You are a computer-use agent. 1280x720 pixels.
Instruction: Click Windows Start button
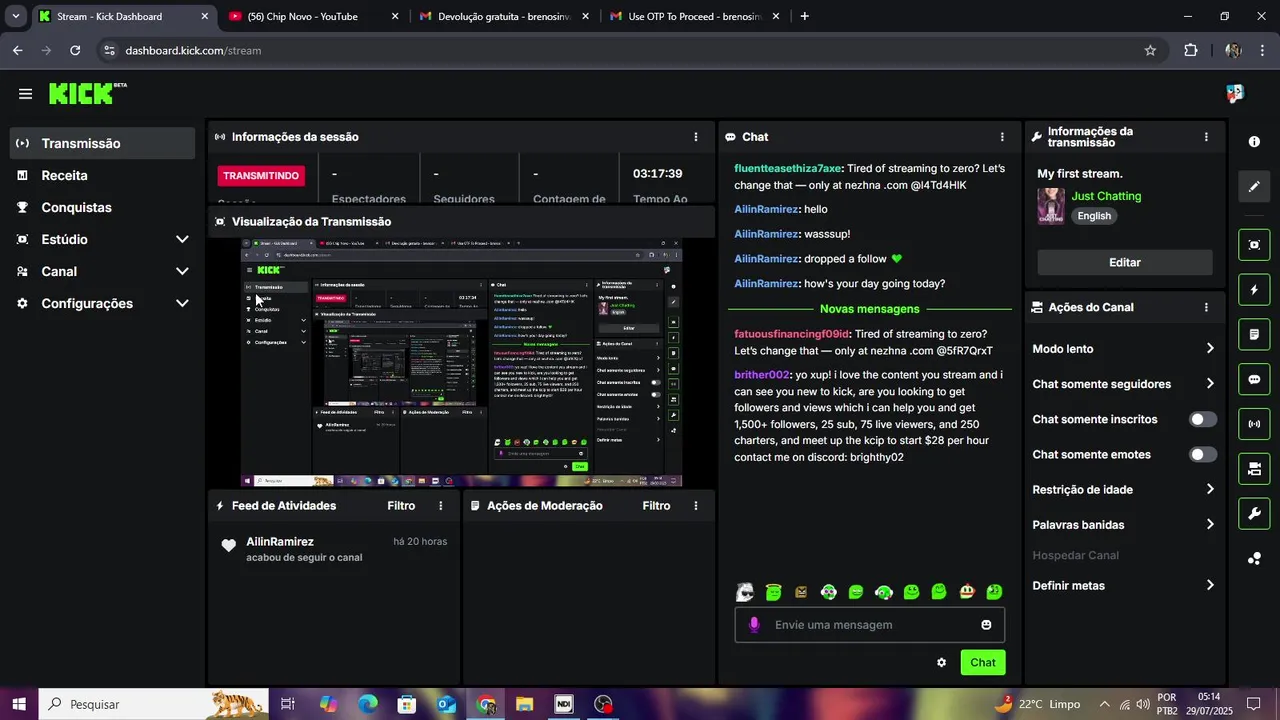pos(19,704)
